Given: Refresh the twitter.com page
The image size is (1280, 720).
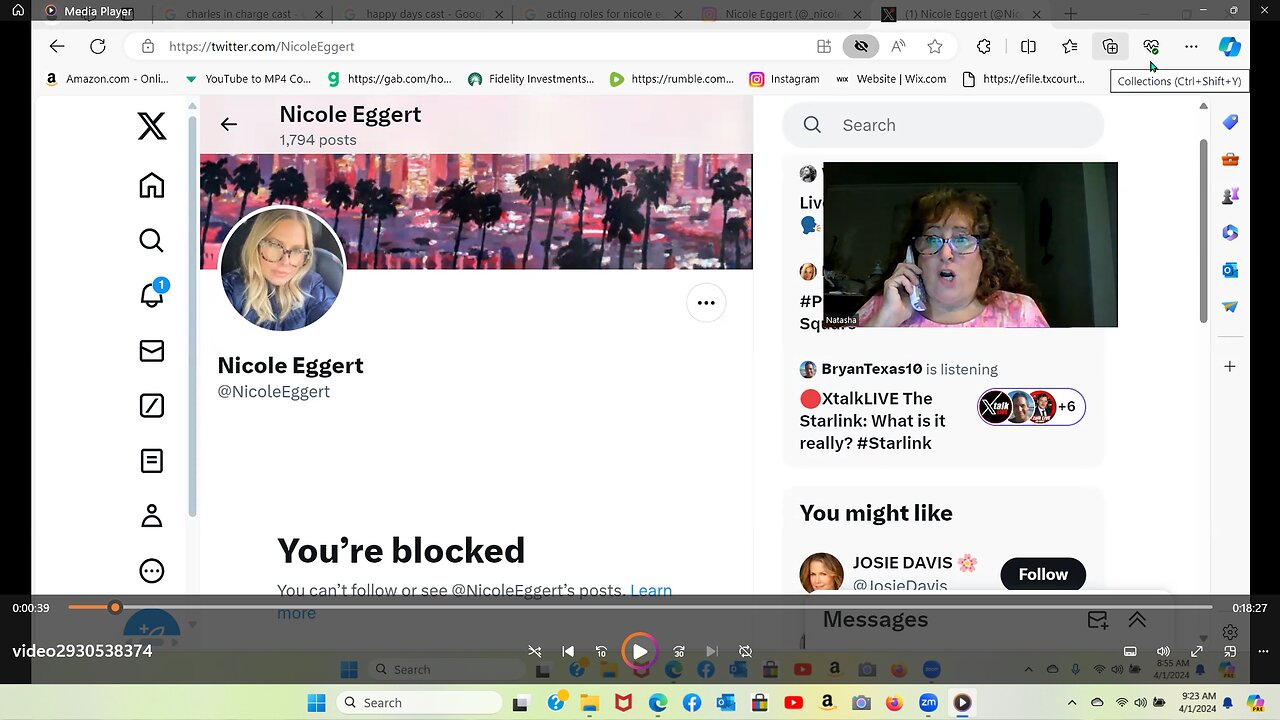Looking at the screenshot, I should pos(98,46).
